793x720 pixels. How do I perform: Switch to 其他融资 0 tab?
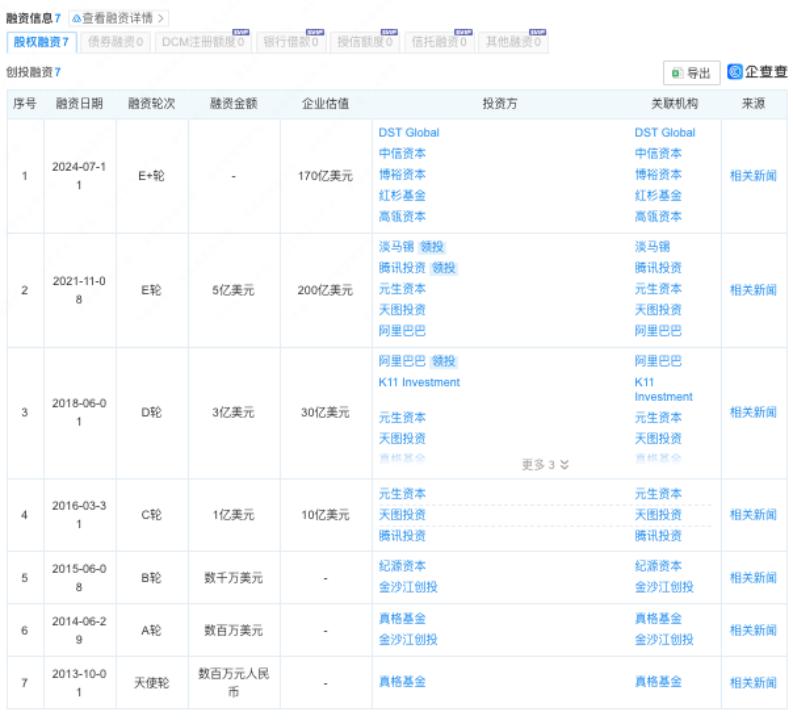513,42
